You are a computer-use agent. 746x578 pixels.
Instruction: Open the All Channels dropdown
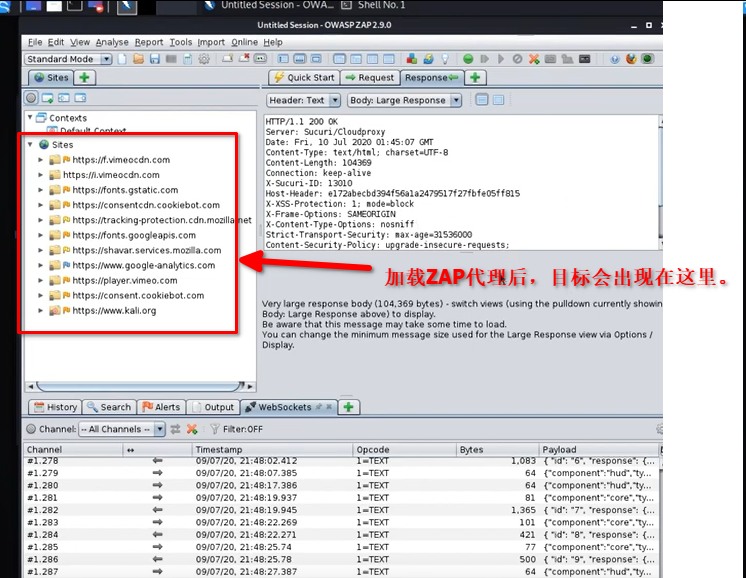(120, 429)
